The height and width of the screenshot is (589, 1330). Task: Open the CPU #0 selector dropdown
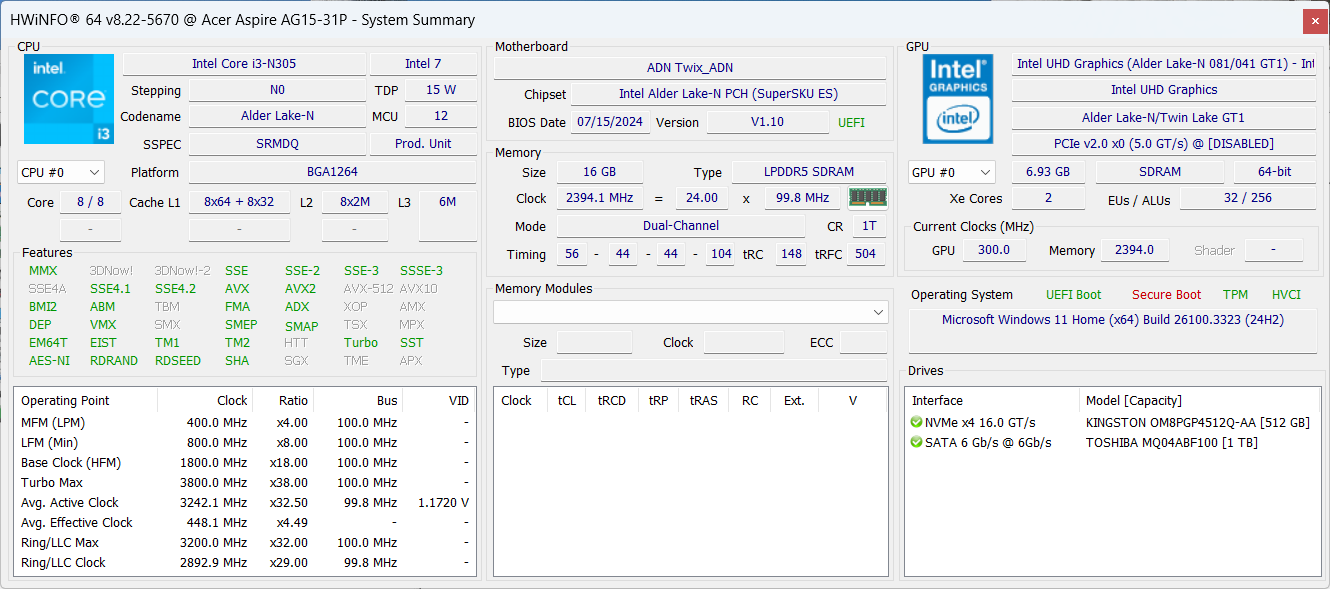point(61,173)
